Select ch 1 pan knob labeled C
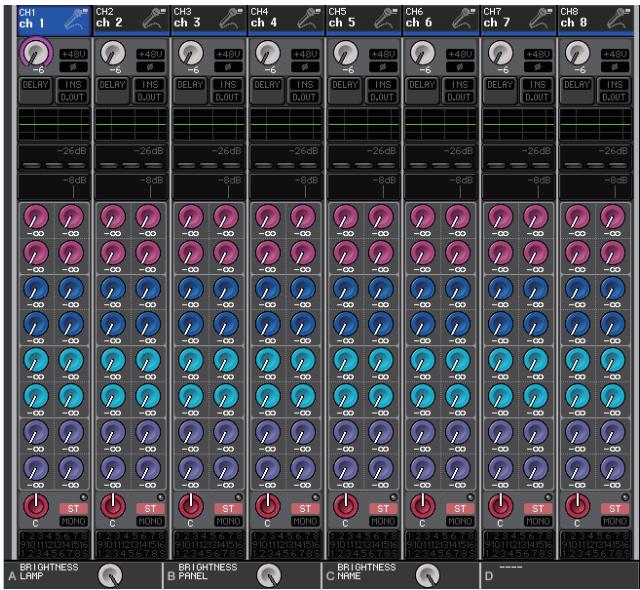 coord(36,505)
